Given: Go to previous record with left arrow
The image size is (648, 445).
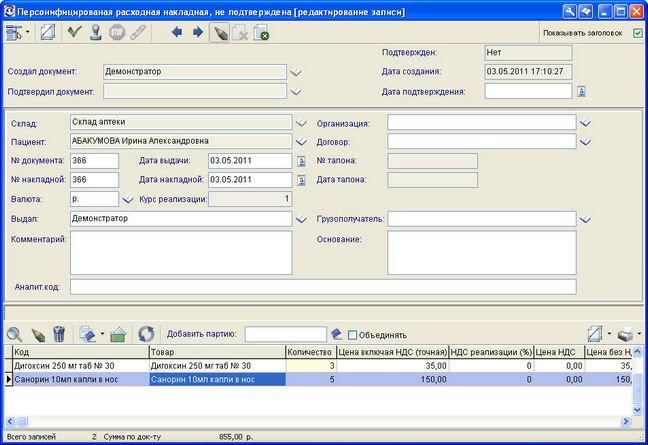Looking at the screenshot, I should 177,32.
